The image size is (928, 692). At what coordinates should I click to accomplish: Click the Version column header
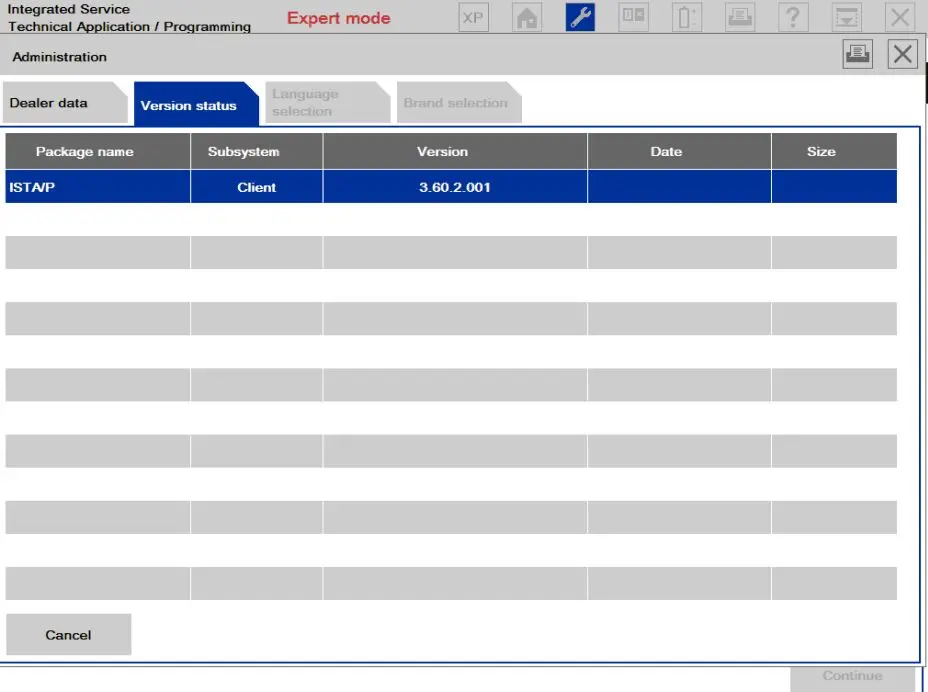(x=455, y=152)
